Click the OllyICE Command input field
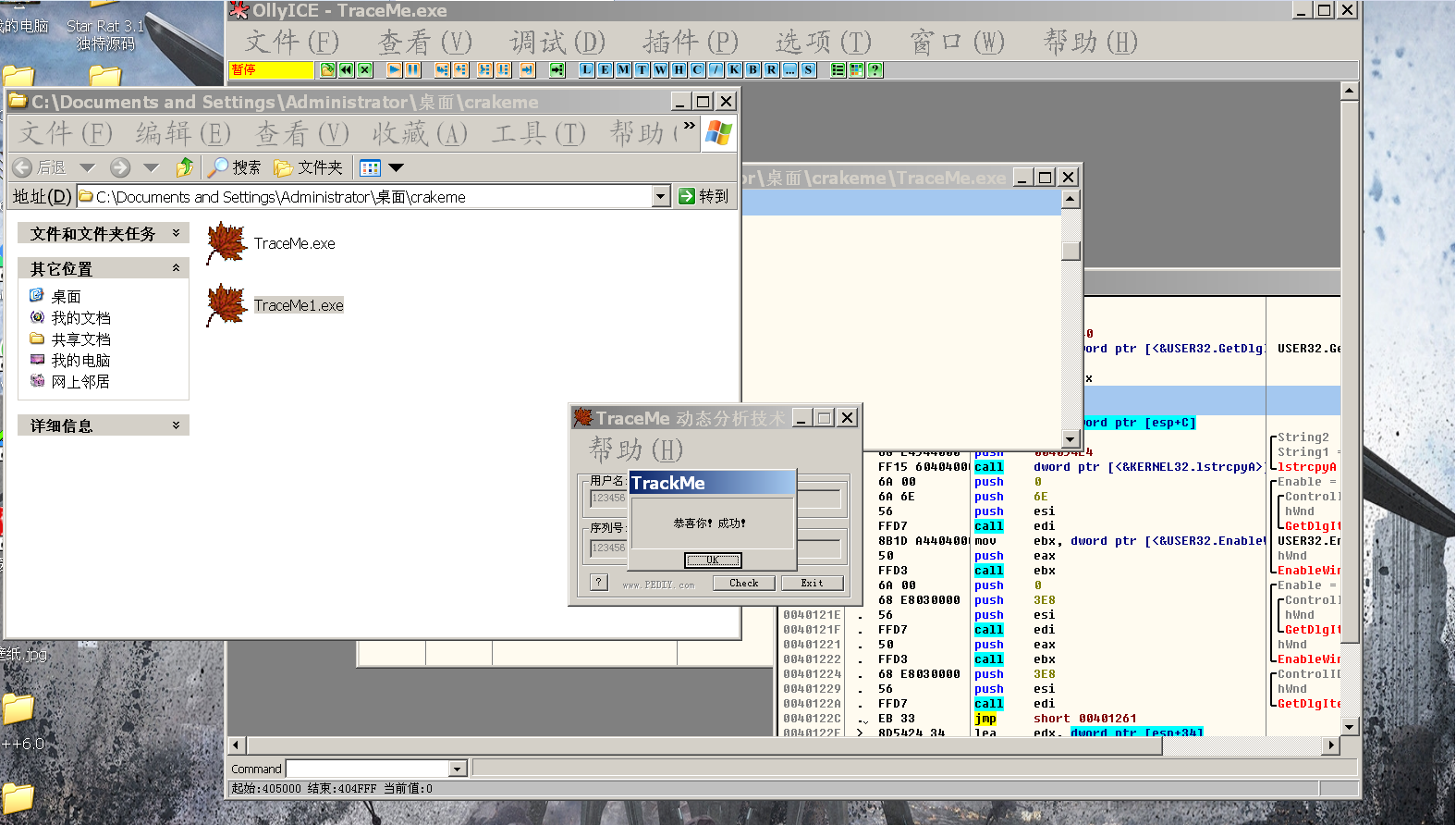1456x825 pixels. point(368,769)
